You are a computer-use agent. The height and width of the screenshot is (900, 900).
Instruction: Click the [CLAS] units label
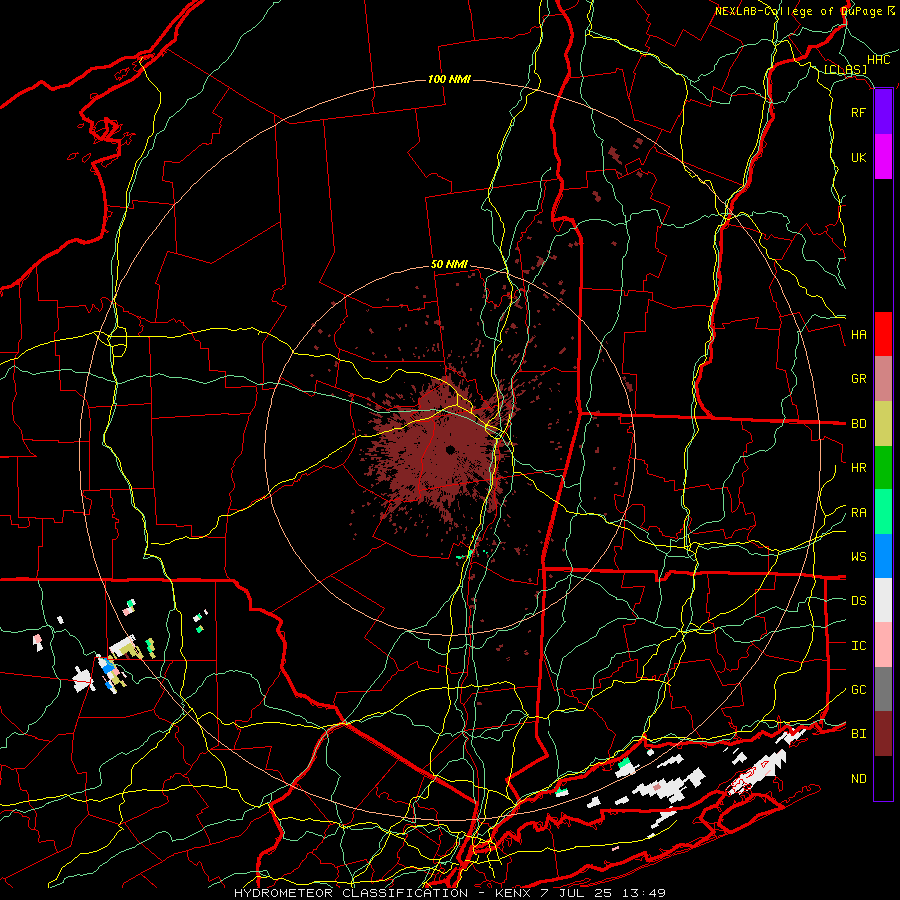coord(845,69)
